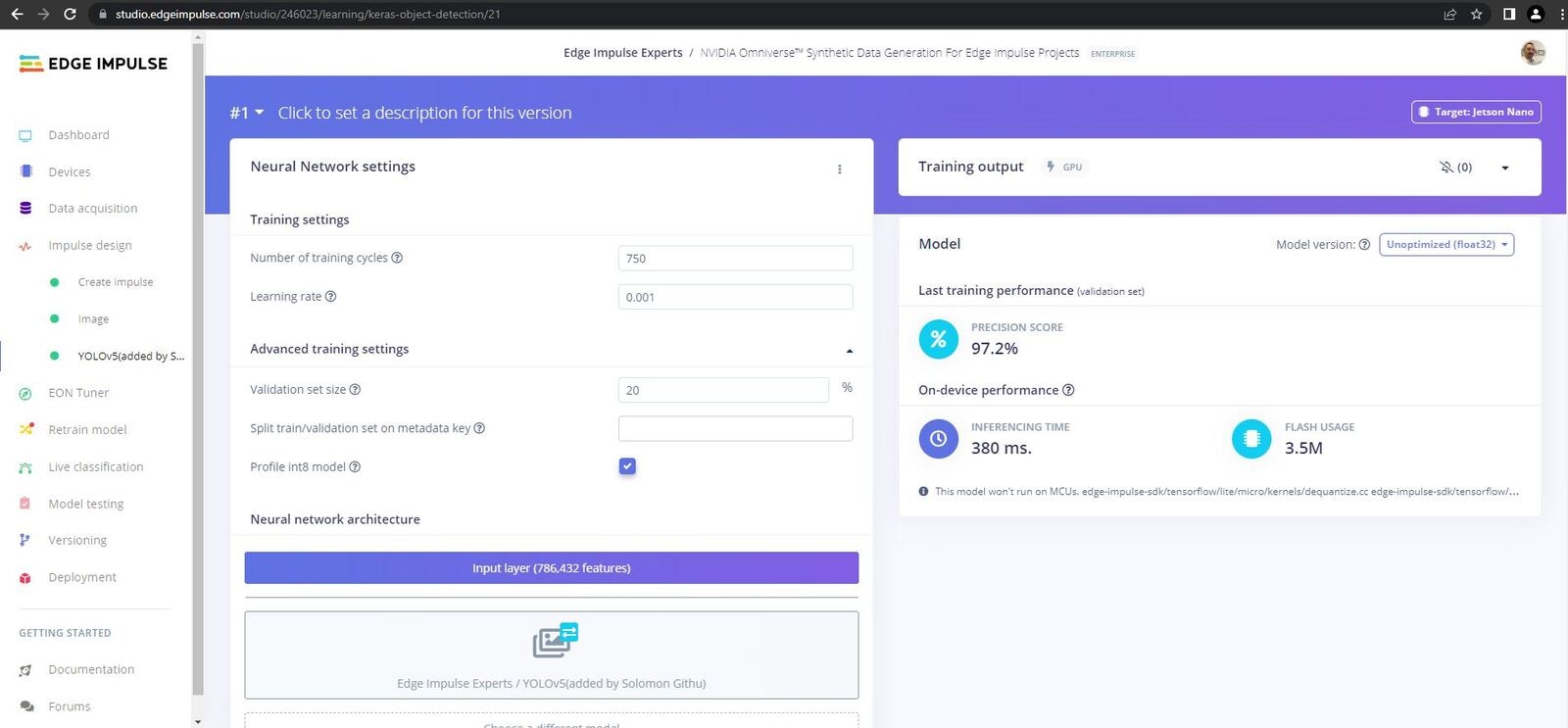Click the Edge Impulse logo
This screenshot has width=1568, height=728.
coord(93,64)
